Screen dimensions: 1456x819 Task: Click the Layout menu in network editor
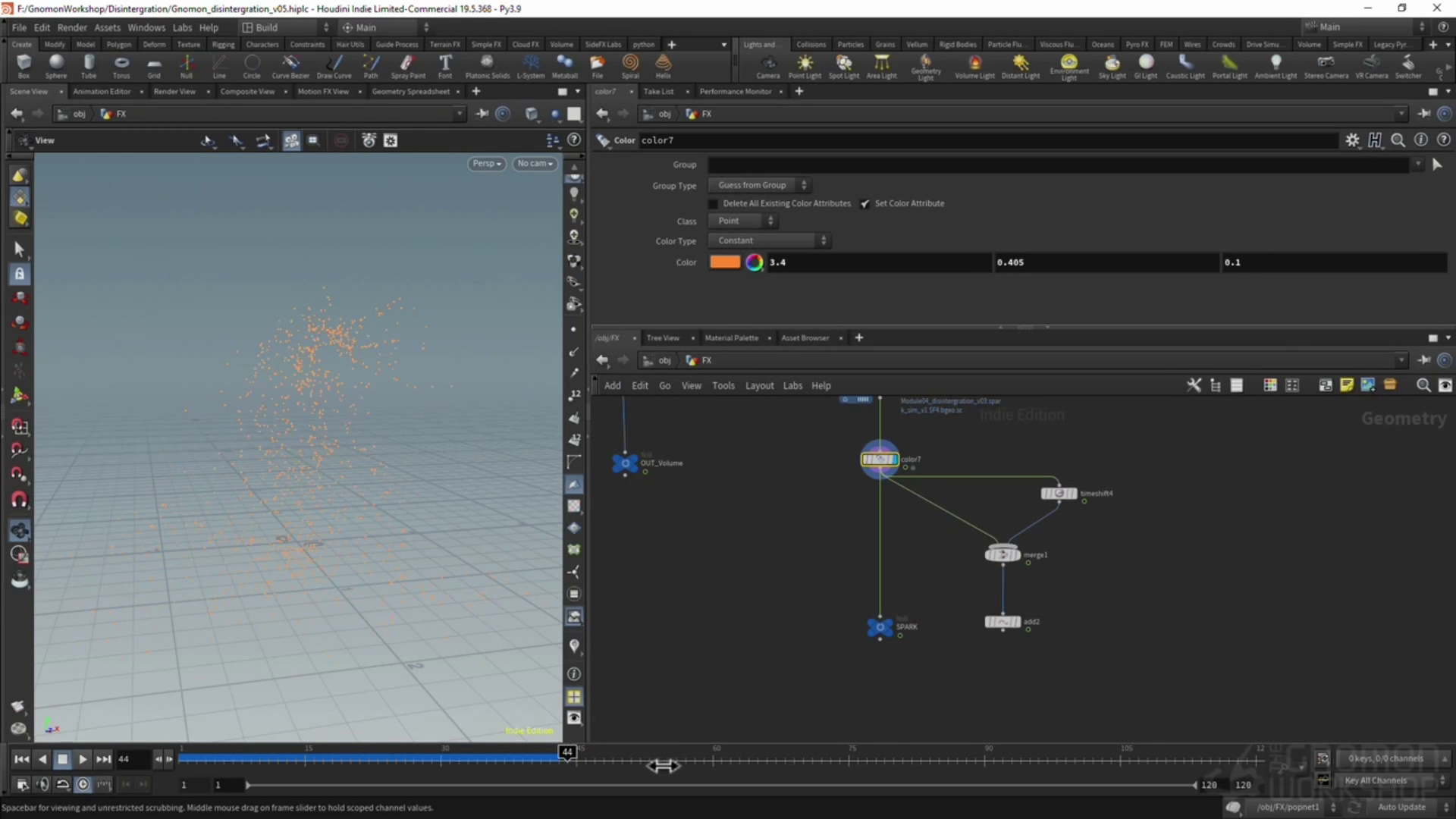[x=759, y=386]
